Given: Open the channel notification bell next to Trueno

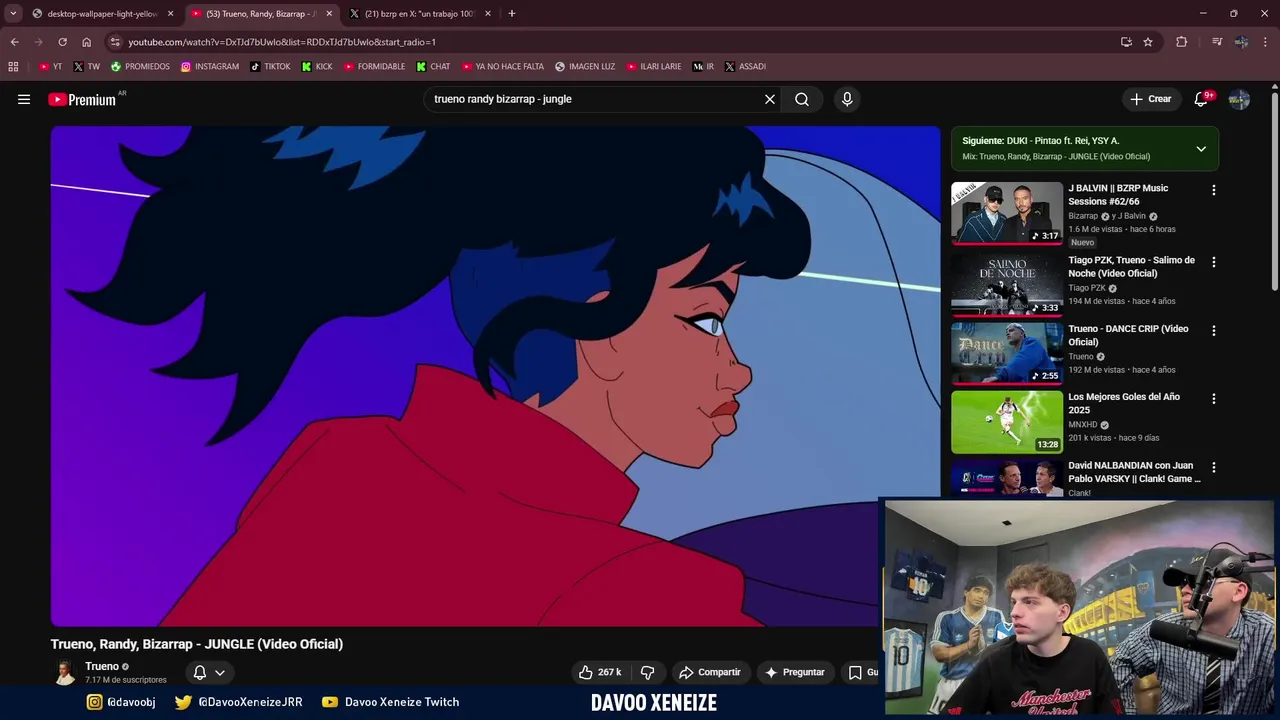Looking at the screenshot, I should coord(199,672).
